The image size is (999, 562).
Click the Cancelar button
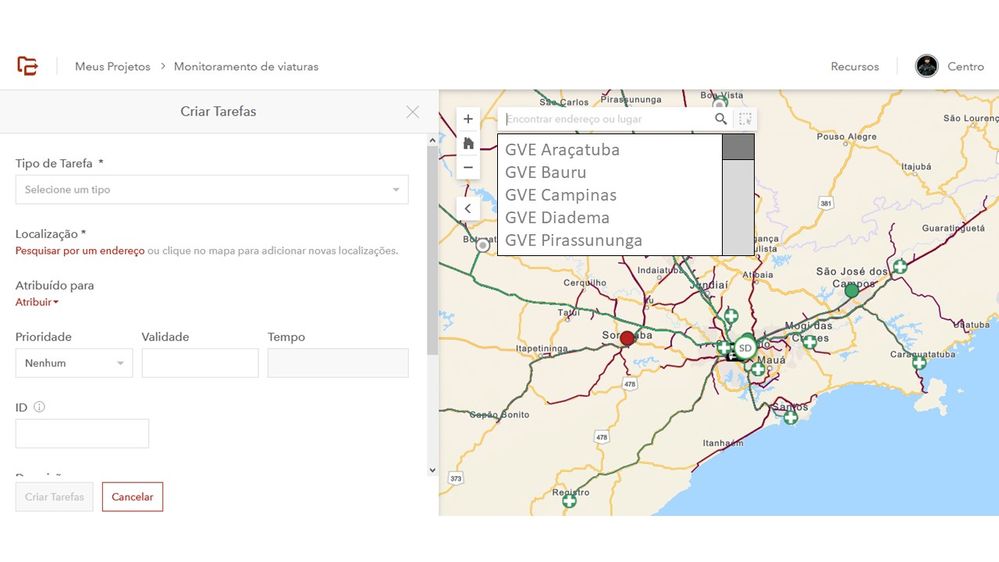click(x=132, y=497)
